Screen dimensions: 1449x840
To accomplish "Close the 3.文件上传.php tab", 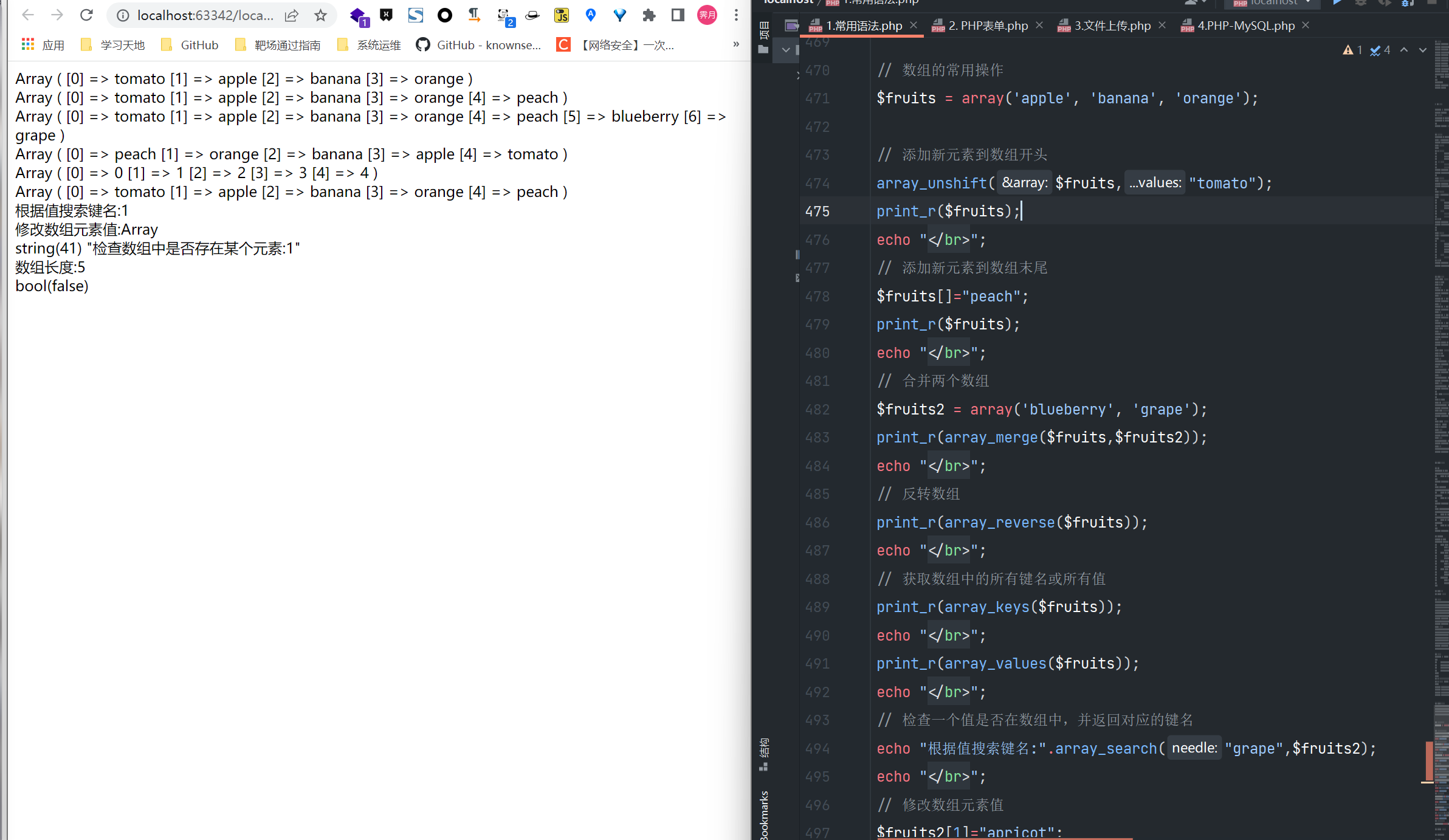I will (x=1162, y=26).
